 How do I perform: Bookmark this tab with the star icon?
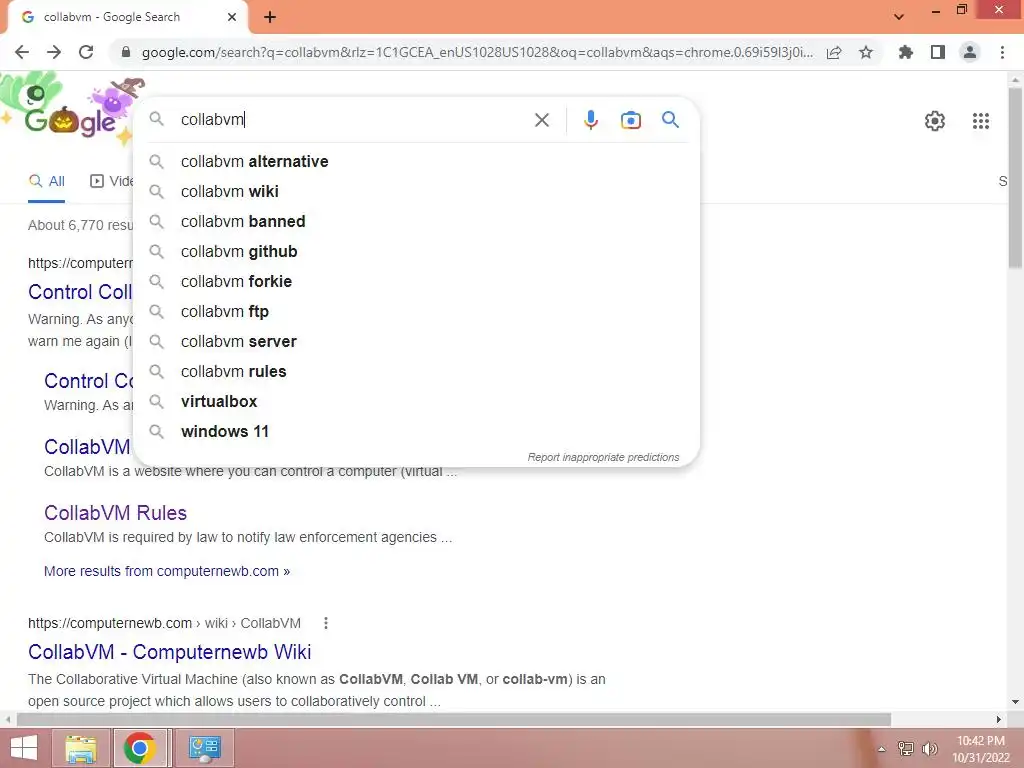[x=866, y=52]
